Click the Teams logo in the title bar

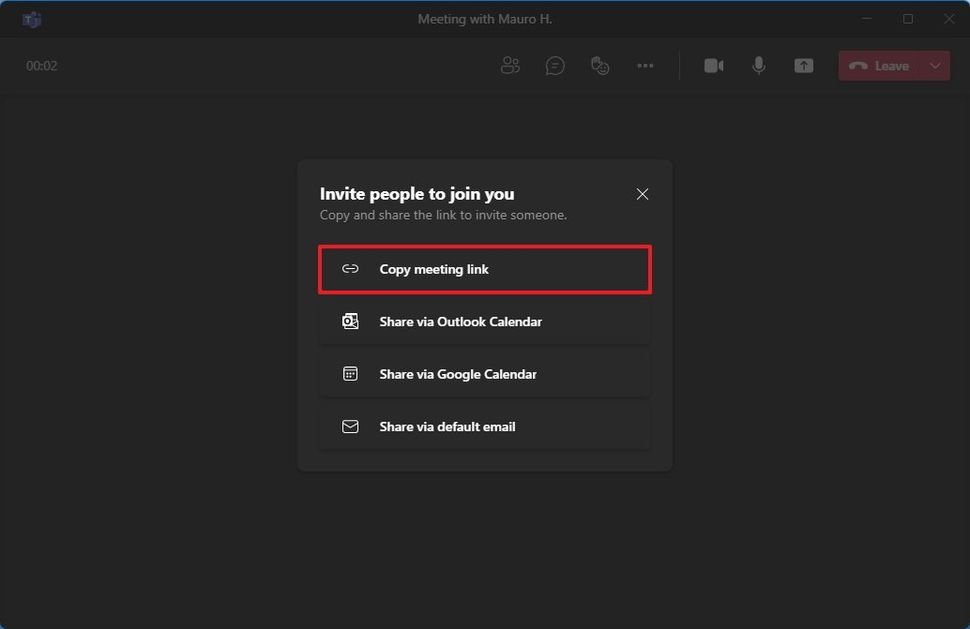31,18
